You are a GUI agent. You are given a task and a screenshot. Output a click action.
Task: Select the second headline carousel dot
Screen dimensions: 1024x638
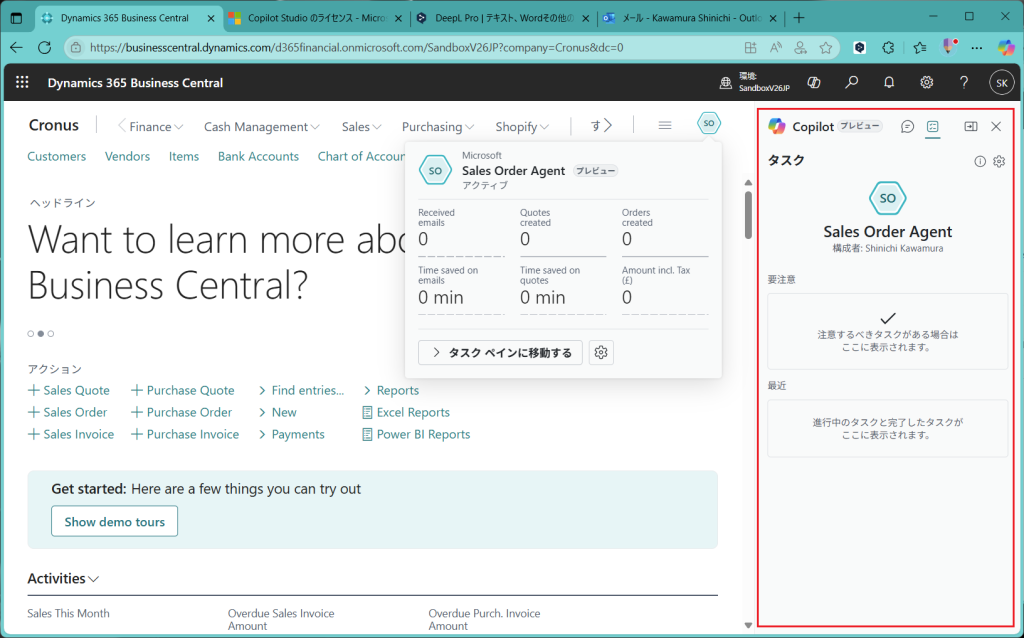point(40,334)
